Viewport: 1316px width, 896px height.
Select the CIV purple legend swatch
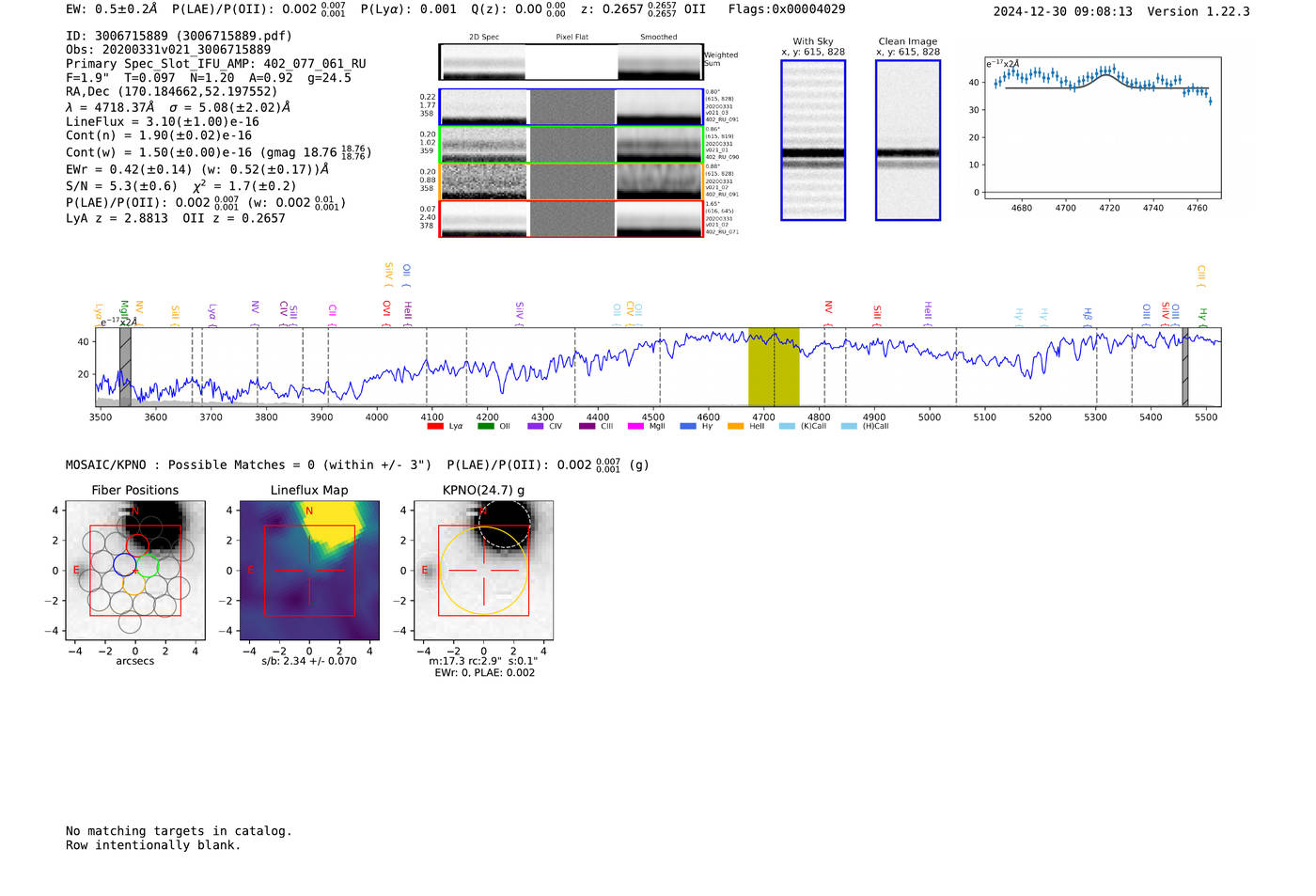(x=536, y=426)
